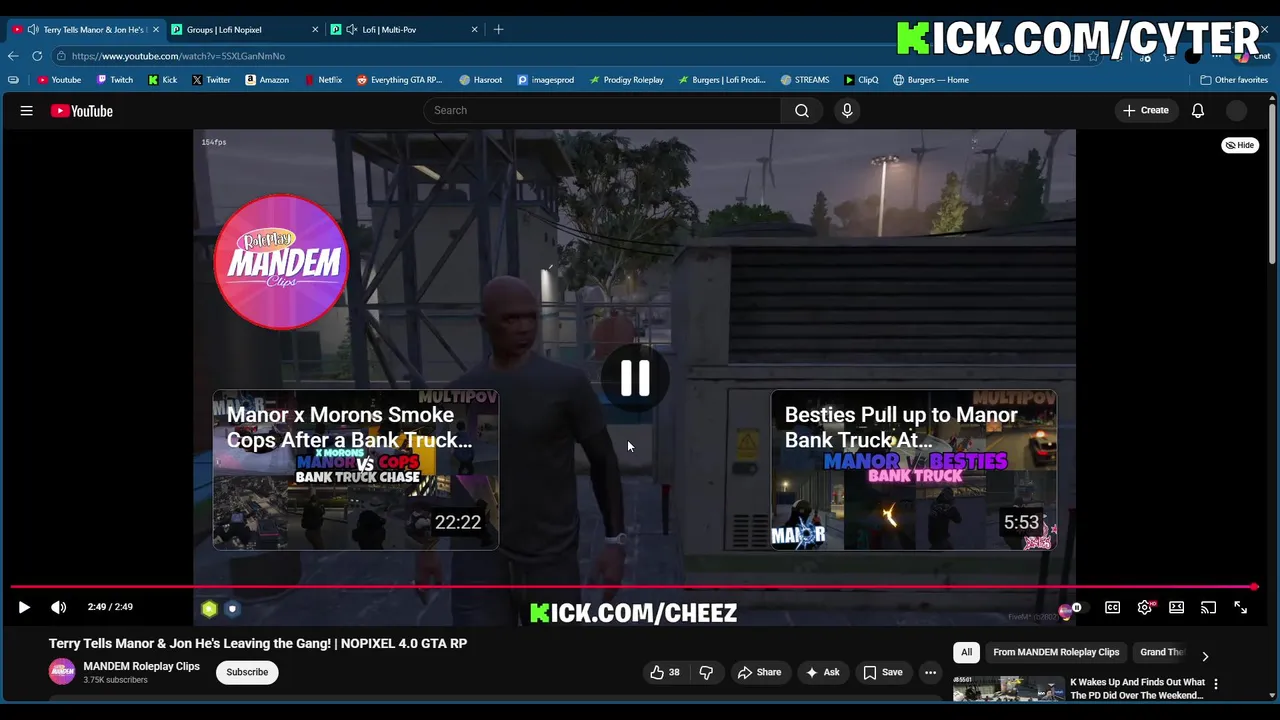
Task: Share the video
Action: click(x=759, y=672)
